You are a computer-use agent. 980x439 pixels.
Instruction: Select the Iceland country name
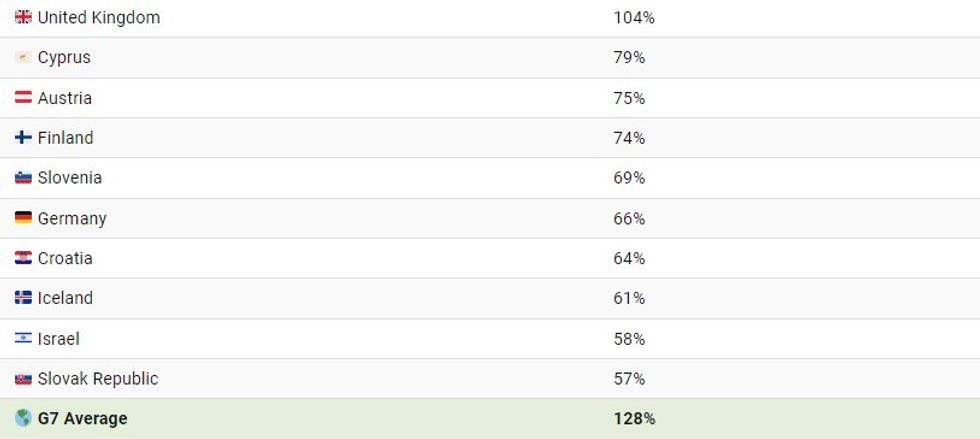click(x=65, y=298)
